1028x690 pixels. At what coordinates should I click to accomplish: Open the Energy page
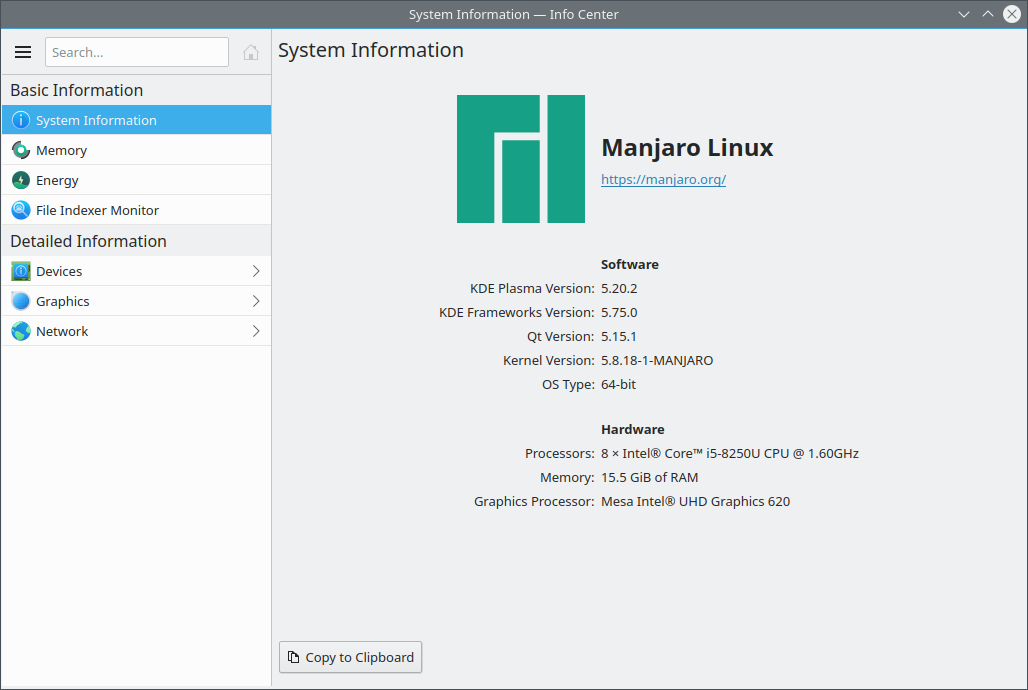[136, 180]
